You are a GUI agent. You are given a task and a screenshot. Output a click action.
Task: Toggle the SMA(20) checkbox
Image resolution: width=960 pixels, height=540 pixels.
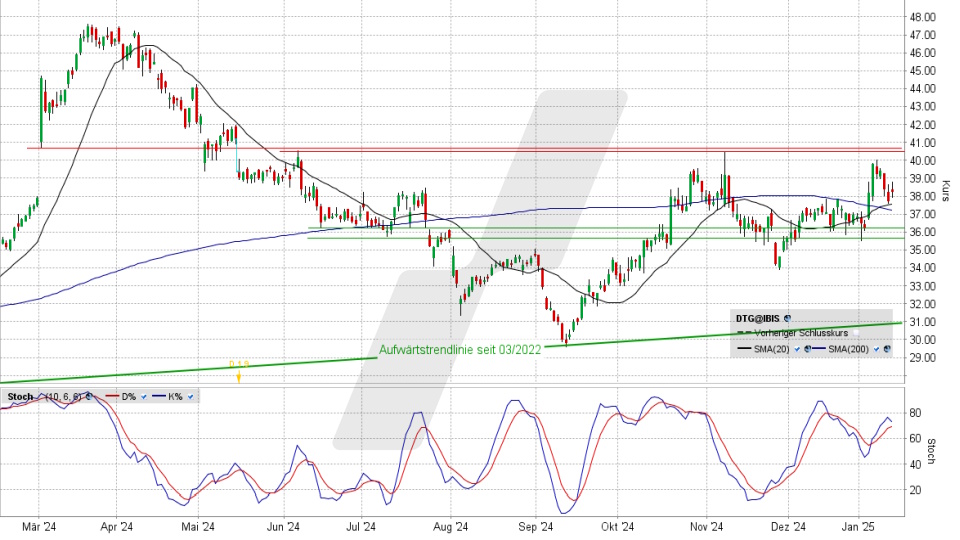tap(797, 349)
